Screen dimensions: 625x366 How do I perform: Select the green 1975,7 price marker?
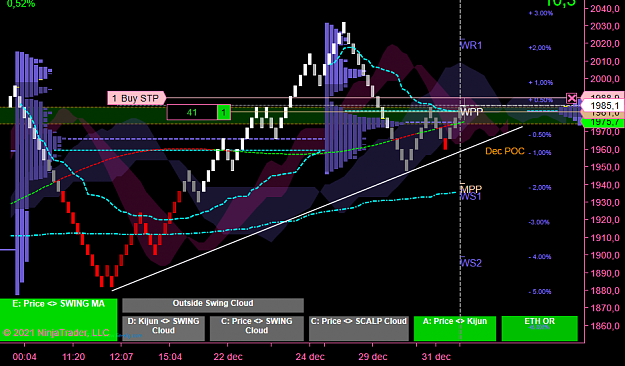click(604, 122)
